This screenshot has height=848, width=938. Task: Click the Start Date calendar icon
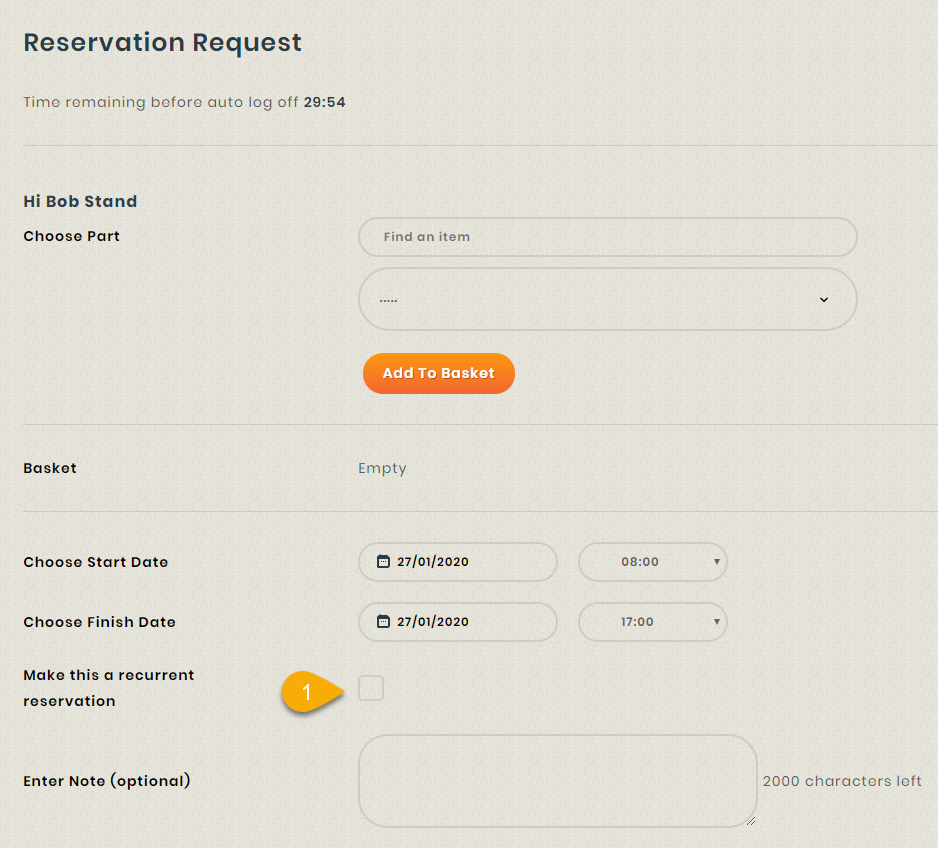point(383,562)
